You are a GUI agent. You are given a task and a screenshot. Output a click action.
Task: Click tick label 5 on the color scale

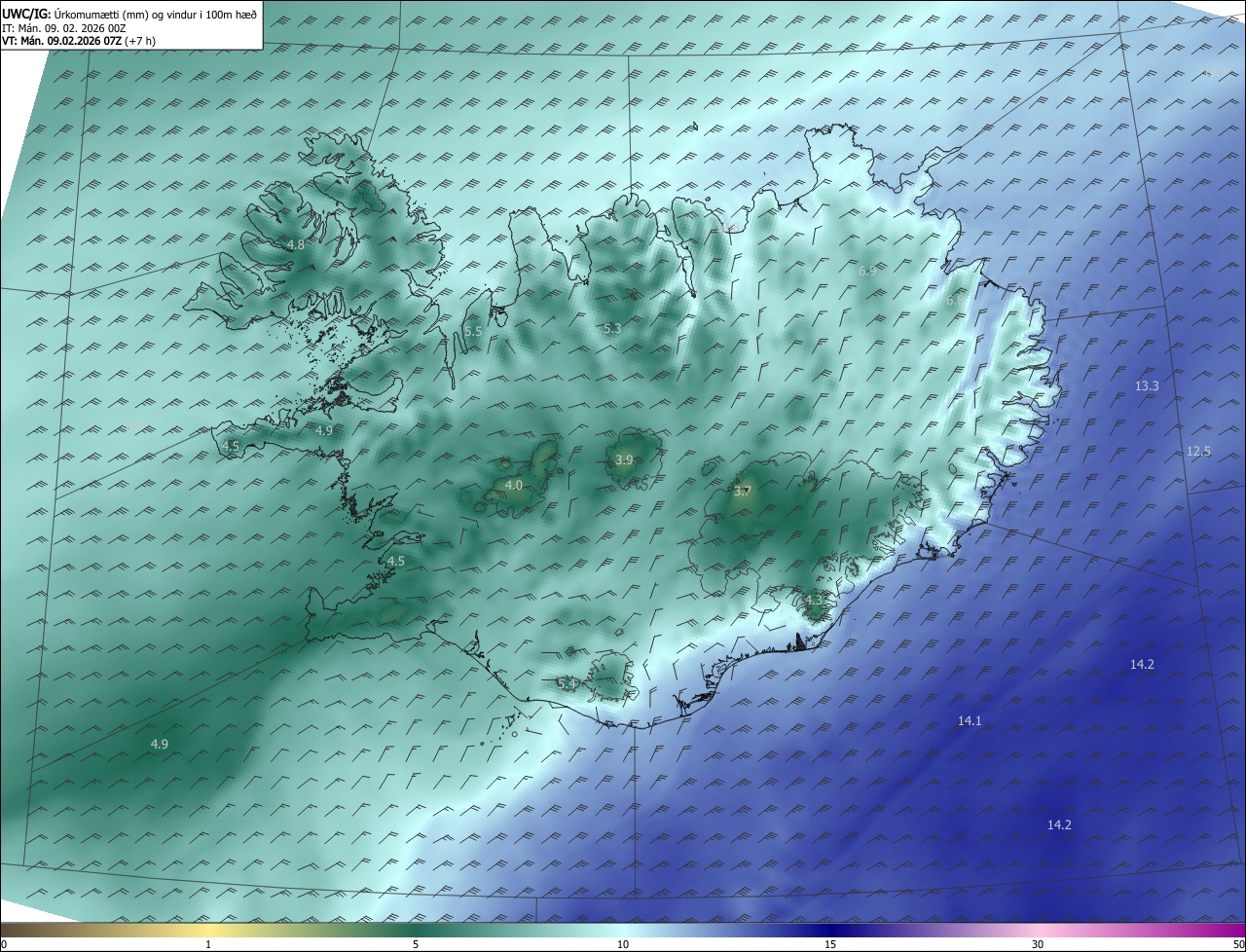click(416, 944)
